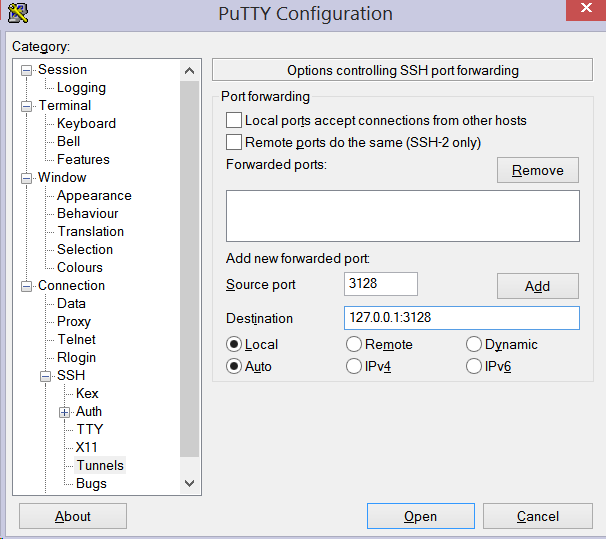This screenshot has height=539, width=606.
Task: Select Selection in the category tree
Action: [85, 249]
